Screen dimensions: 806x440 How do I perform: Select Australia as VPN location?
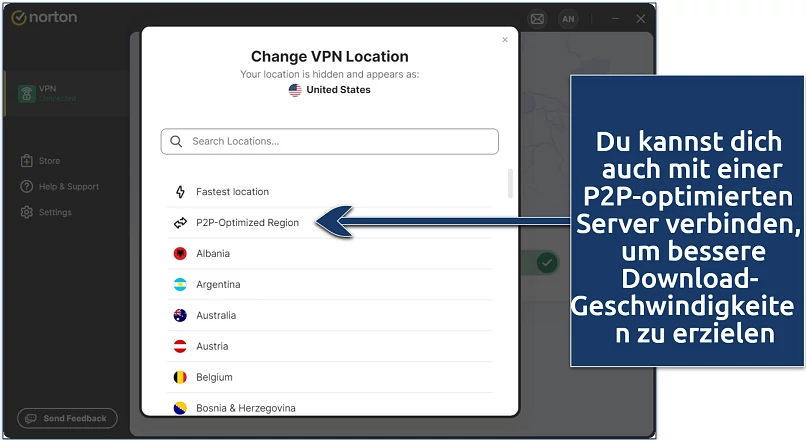tap(329, 315)
